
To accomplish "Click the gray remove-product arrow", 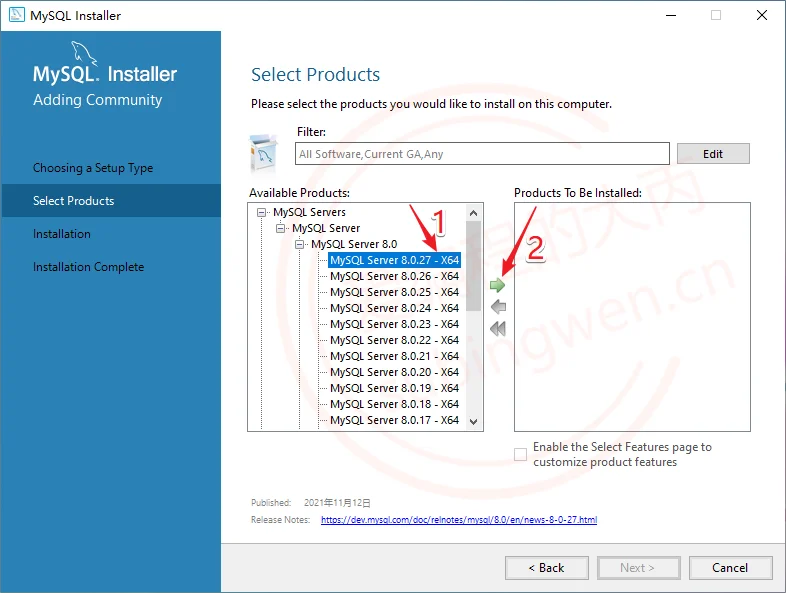I will (498, 307).
